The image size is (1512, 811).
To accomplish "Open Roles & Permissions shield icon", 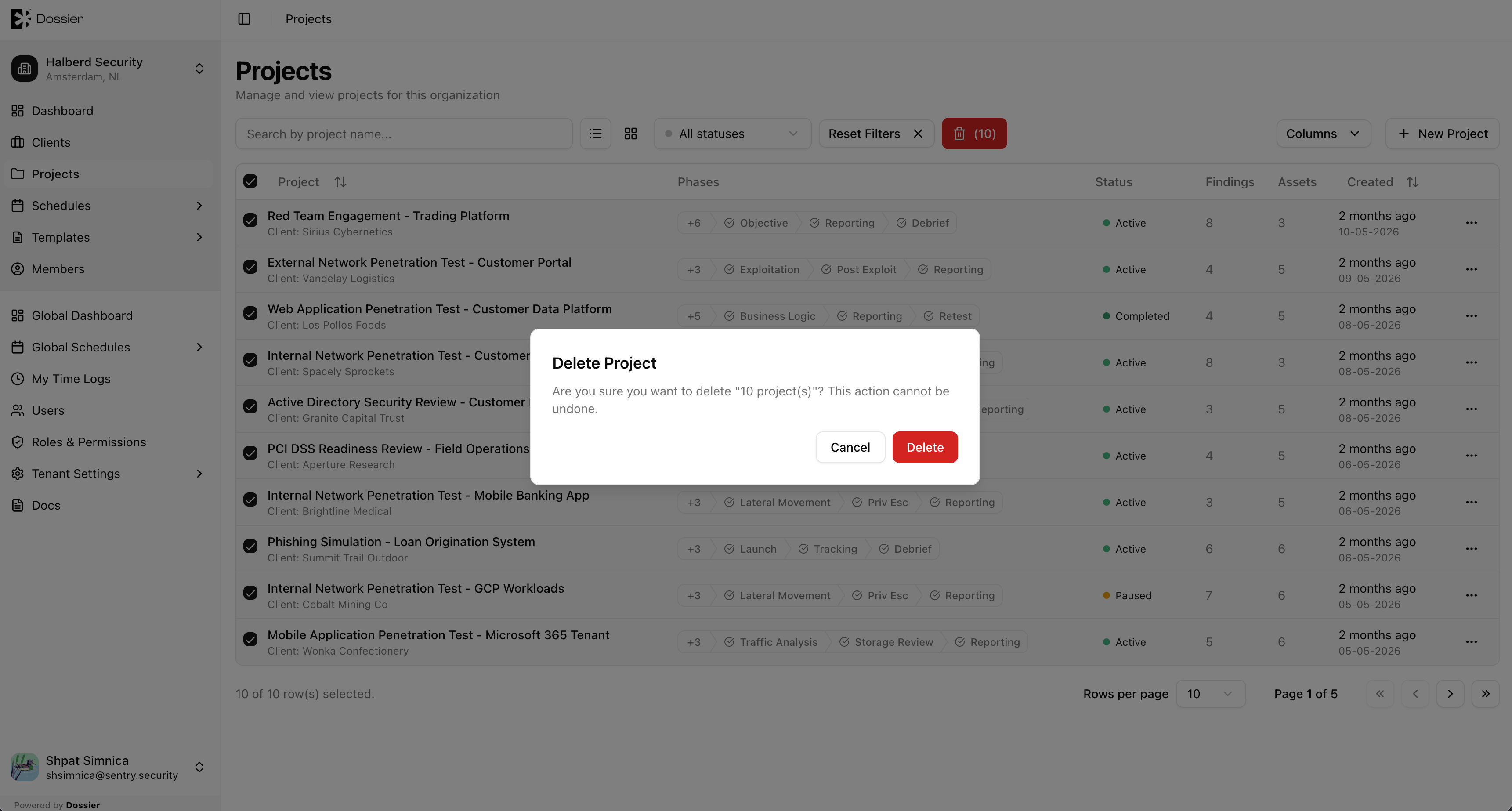I will 18,442.
